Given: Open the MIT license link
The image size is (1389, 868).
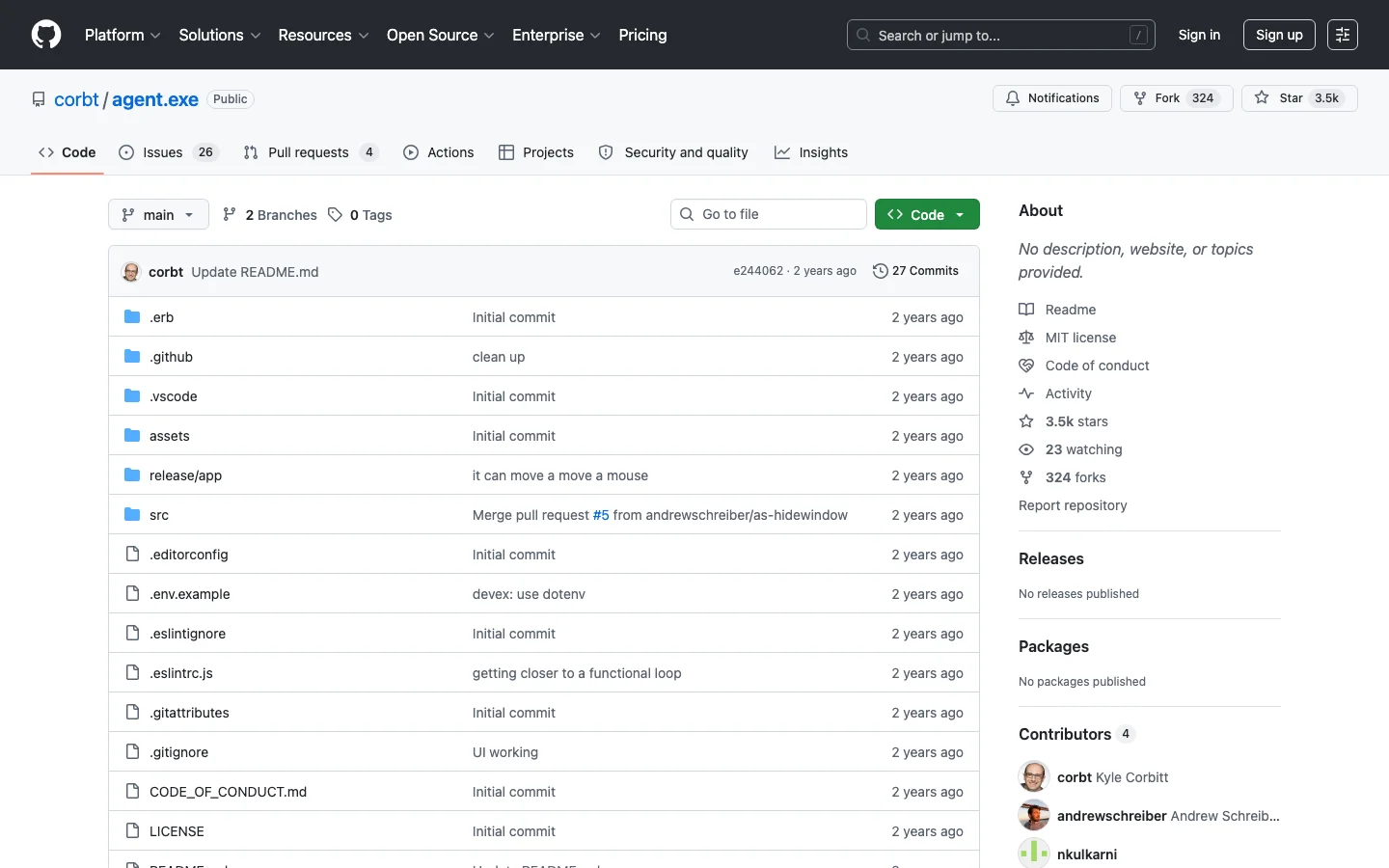Looking at the screenshot, I should click(x=1080, y=338).
